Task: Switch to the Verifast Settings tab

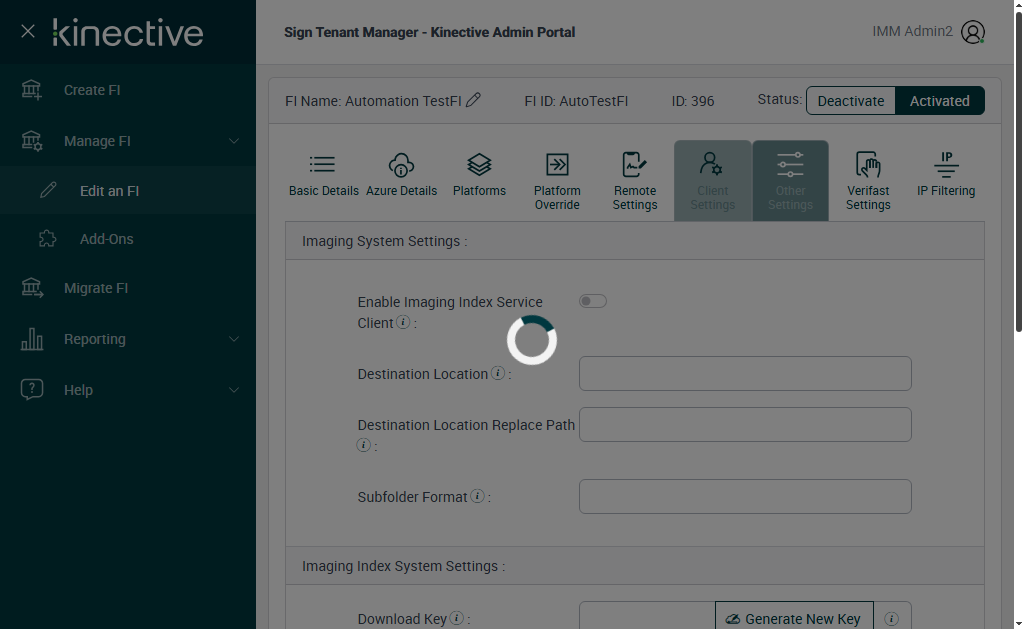Action: click(868, 182)
